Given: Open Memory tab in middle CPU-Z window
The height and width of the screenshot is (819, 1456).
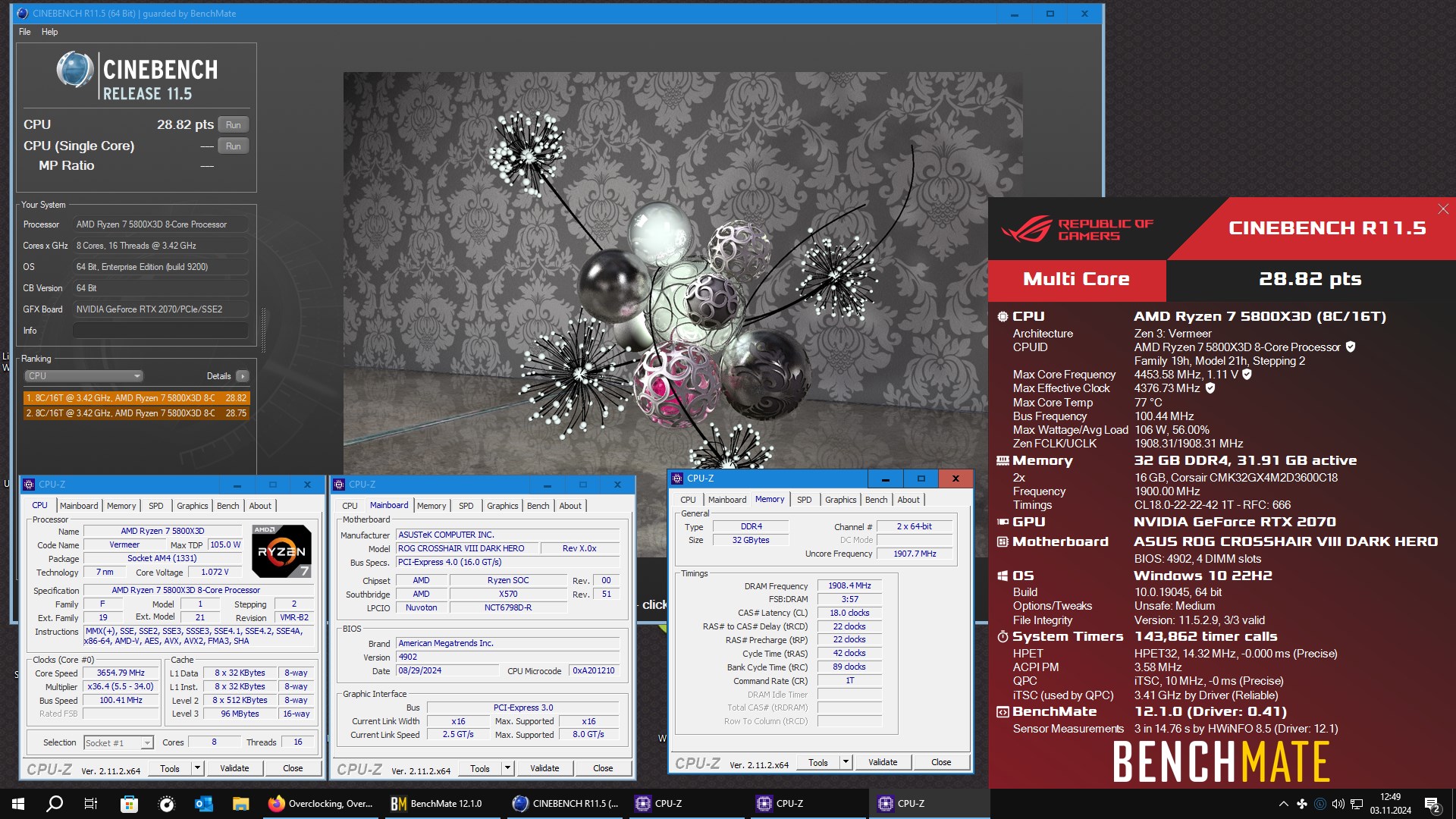Looking at the screenshot, I should coord(431,506).
